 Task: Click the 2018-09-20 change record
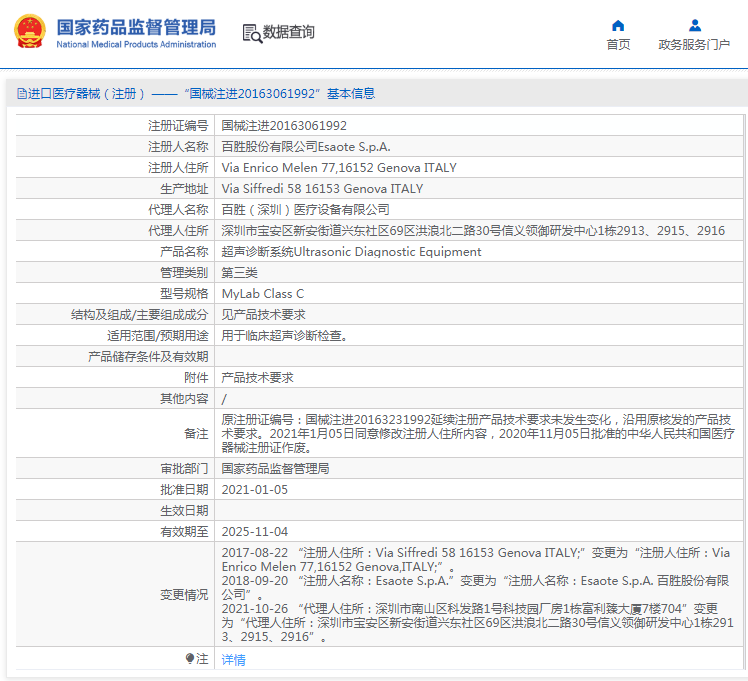coord(475,588)
